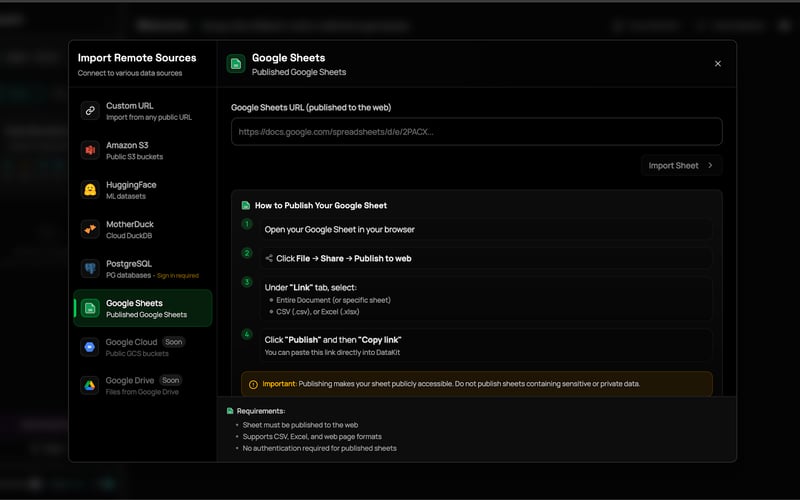Click Entire Document (or specific sheet) bullet
Image resolution: width=800 pixels, height=500 pixels.
point(333,300)
